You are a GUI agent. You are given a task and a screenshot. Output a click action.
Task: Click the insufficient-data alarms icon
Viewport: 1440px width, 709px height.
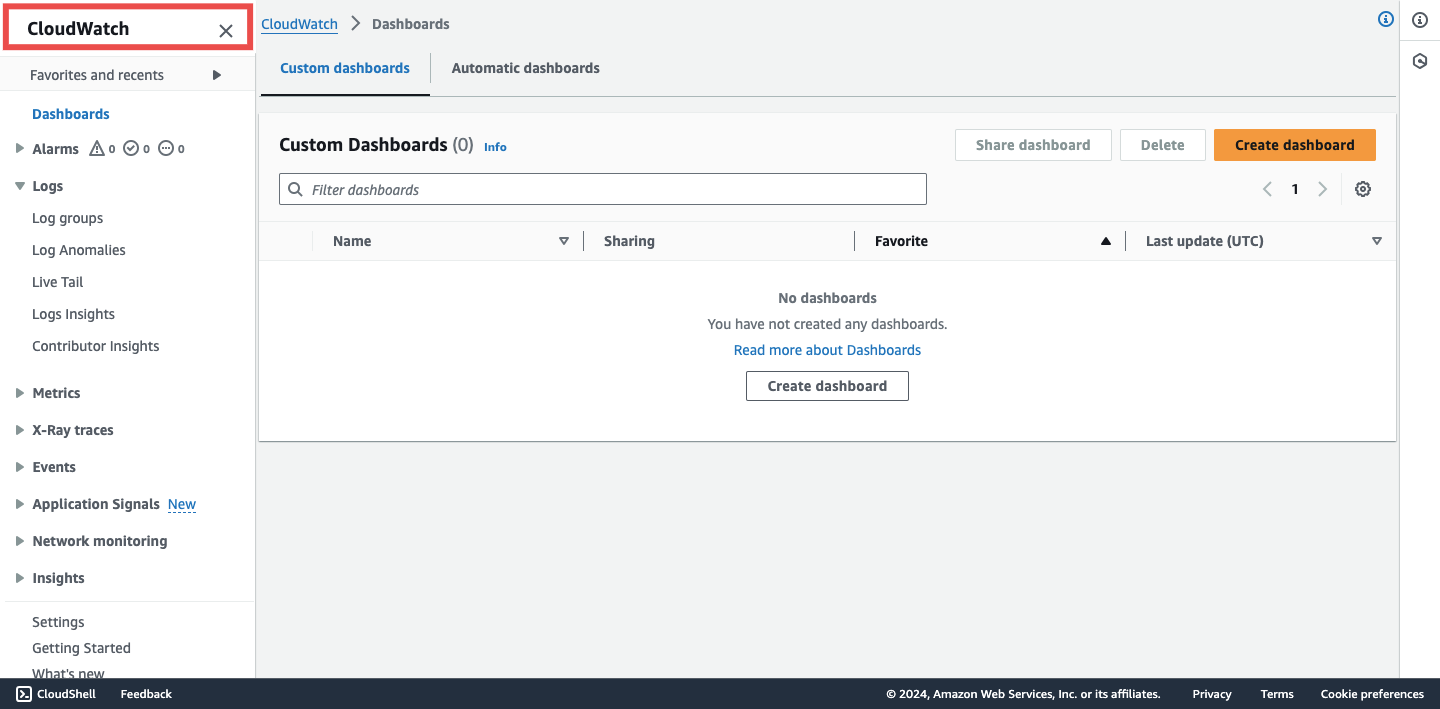pos(163,148)
